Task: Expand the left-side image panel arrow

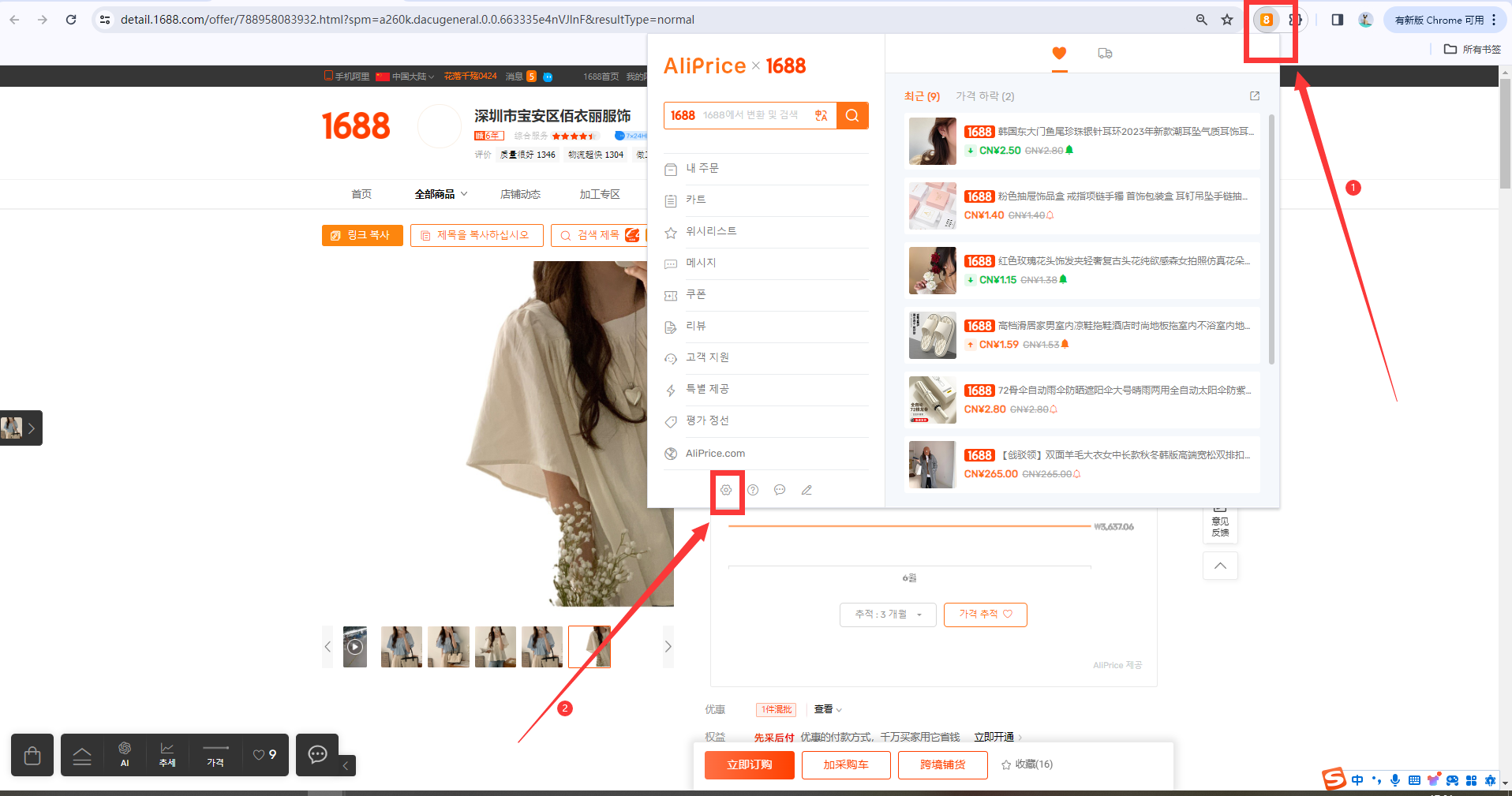Action: click(31, 428)
